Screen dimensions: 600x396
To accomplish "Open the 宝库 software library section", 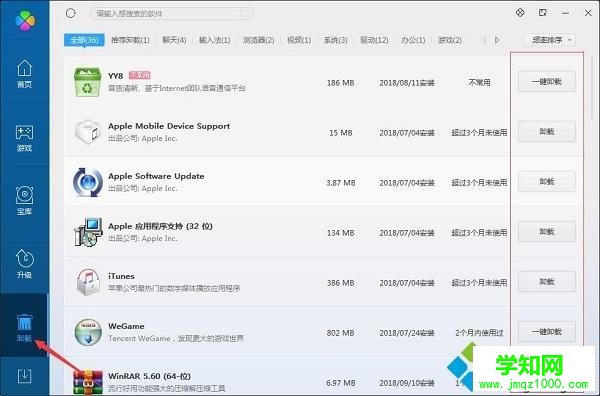I will pos(24,201).
